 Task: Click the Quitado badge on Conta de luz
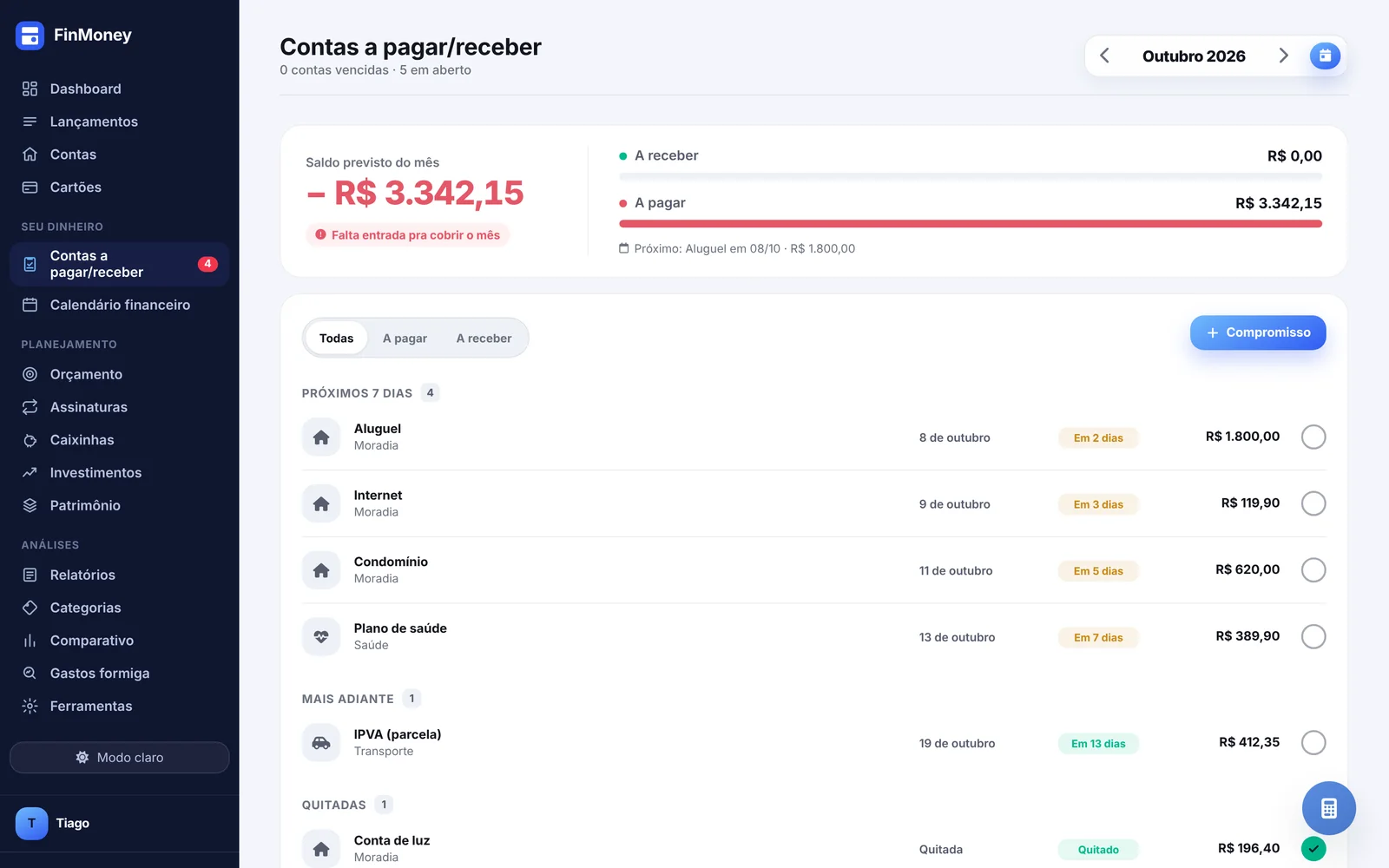[1098, 850]
